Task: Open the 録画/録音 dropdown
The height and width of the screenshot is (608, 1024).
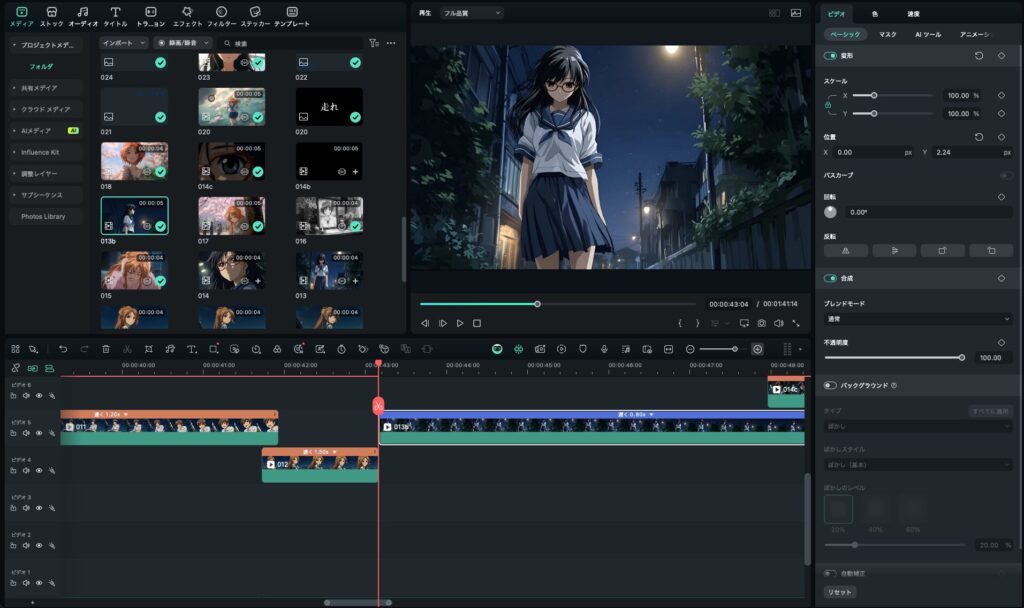Action: [x=183, y=43]
